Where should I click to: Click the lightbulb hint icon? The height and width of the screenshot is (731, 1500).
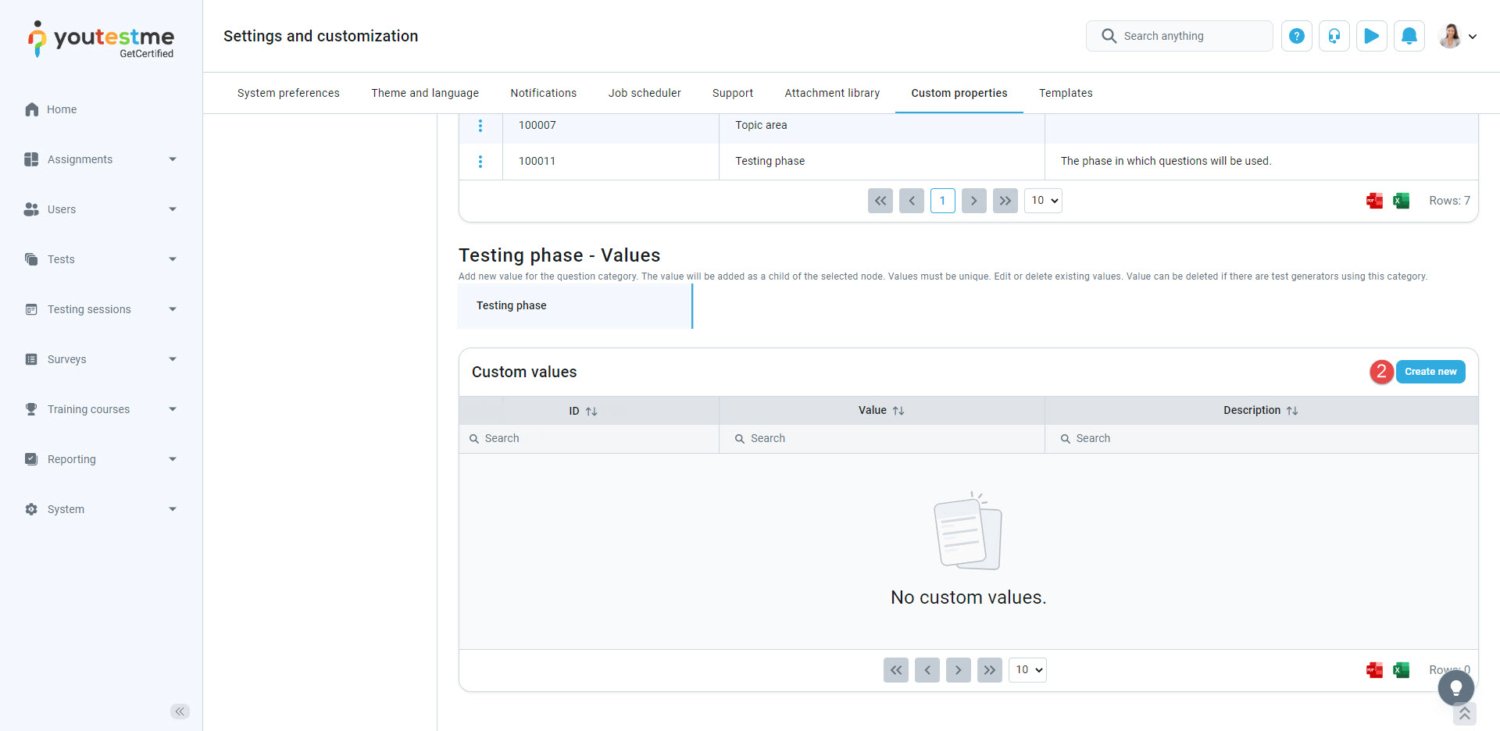click(1456, 688)
